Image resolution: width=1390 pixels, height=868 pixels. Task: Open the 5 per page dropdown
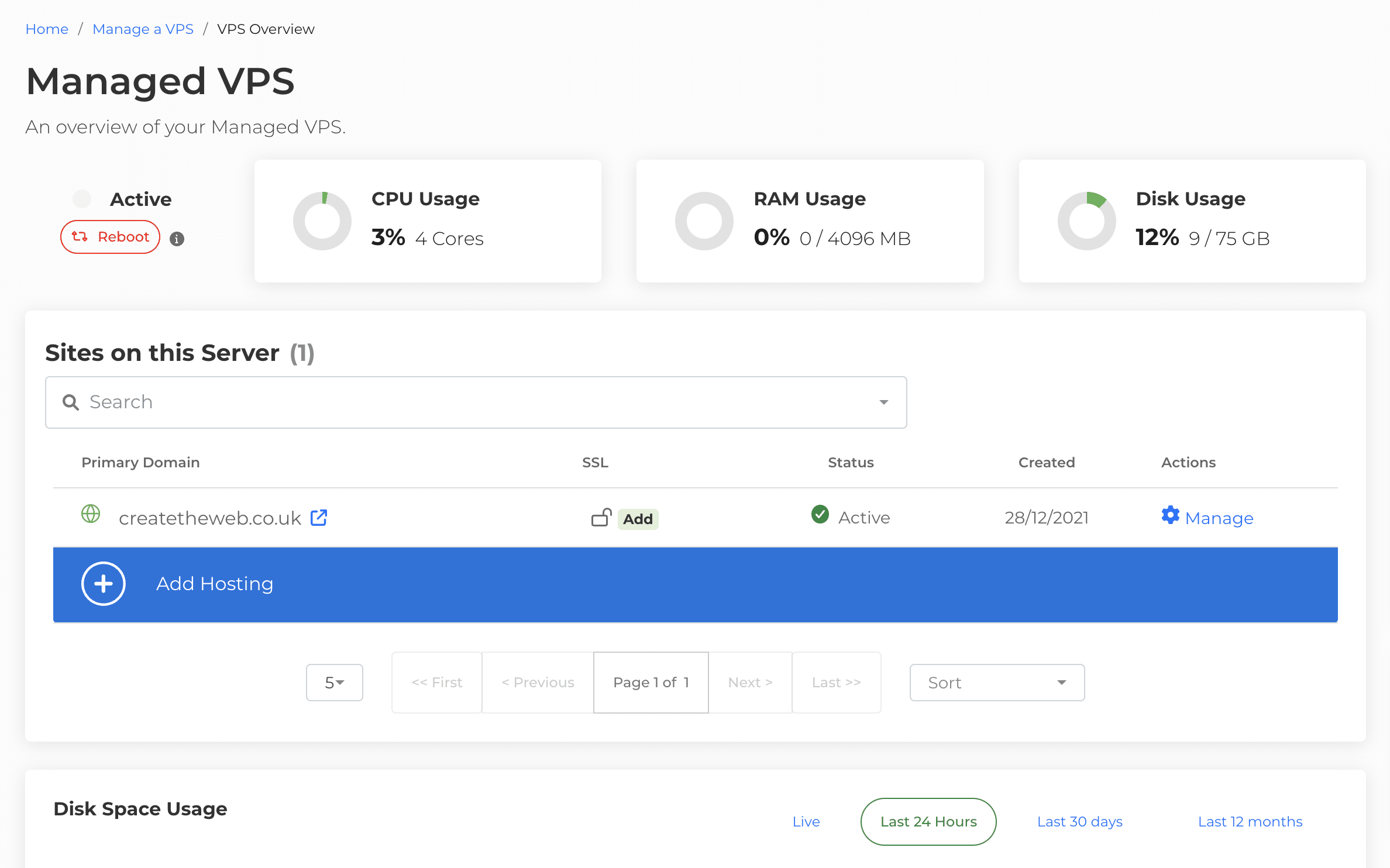(335, 683)
